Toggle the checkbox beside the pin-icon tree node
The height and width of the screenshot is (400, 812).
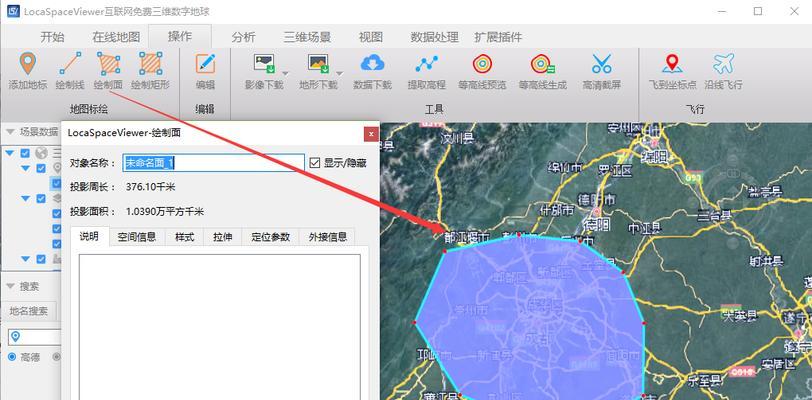[x=41, y=168]
